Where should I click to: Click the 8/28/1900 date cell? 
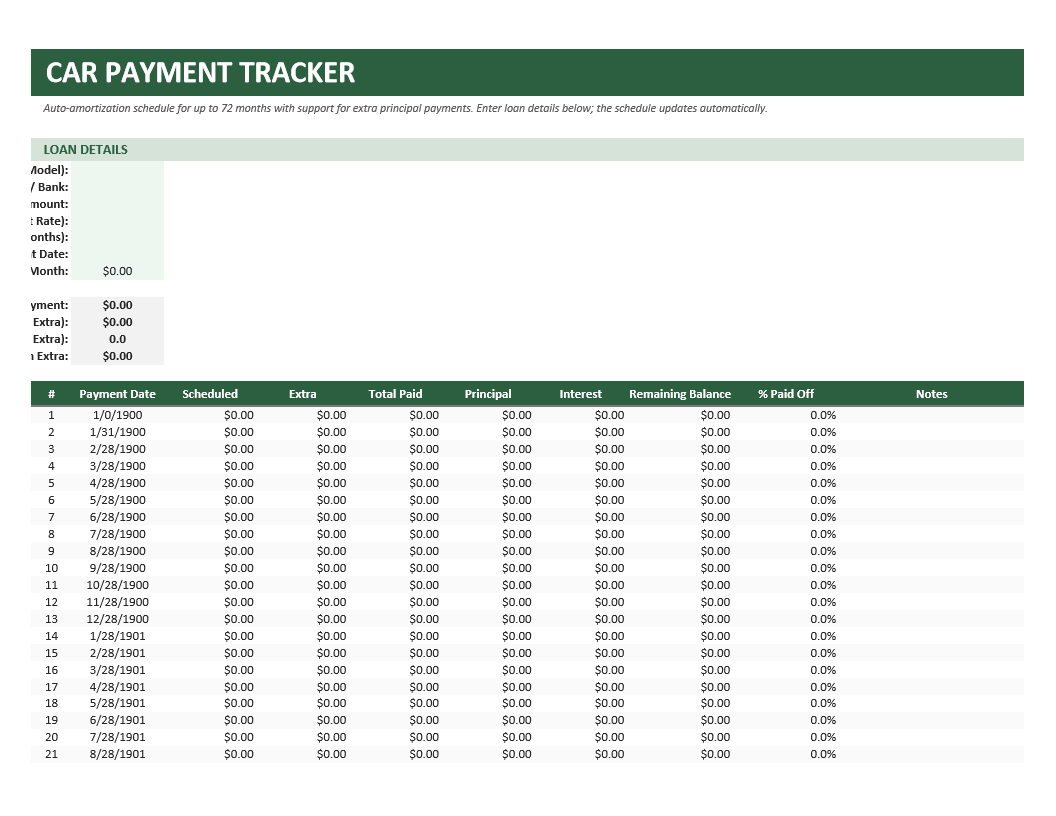[117, 550]
